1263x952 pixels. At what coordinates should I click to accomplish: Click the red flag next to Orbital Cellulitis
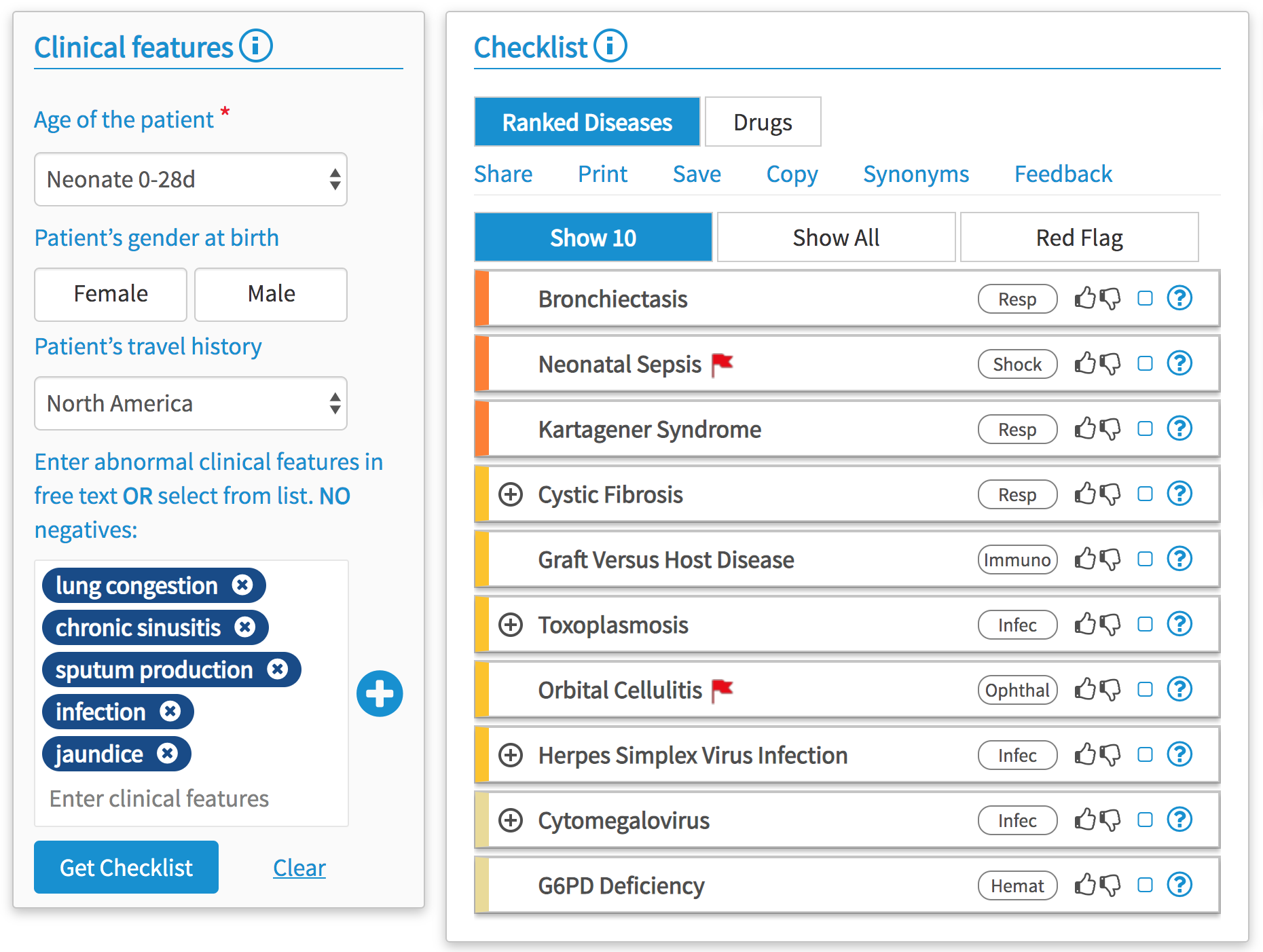click(x=722, y=690)
